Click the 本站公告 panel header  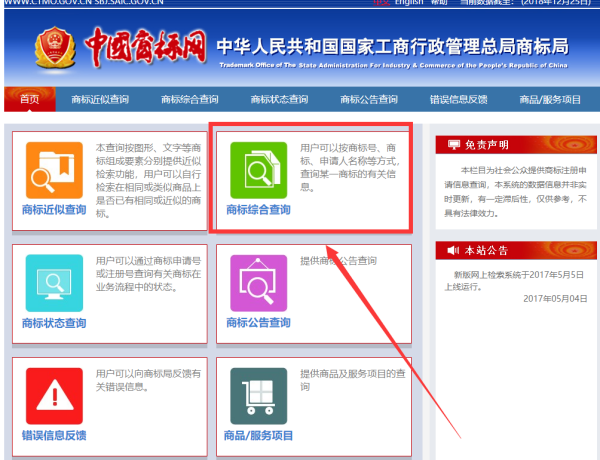click(516, 250)
